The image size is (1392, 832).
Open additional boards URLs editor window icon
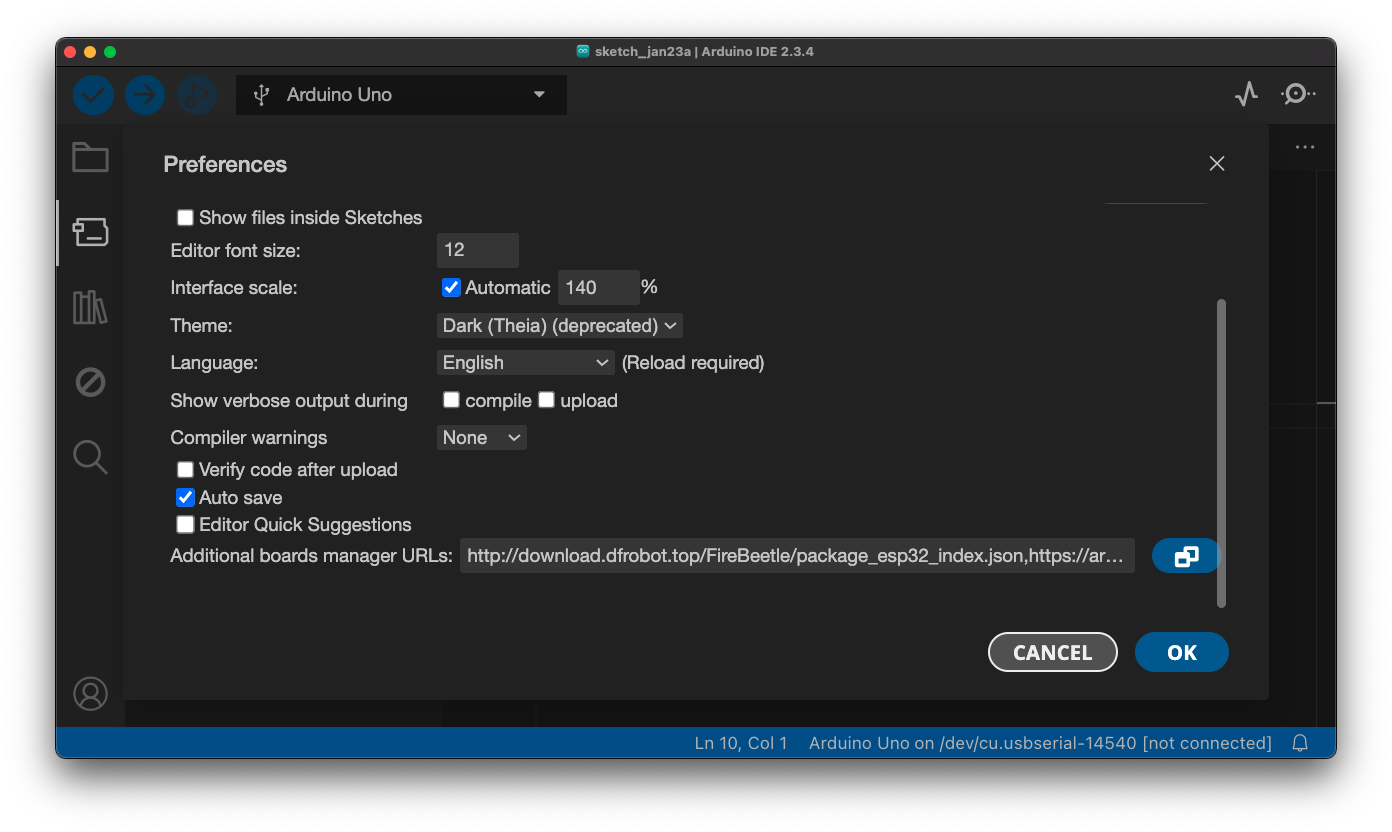[x=1186, y=556]
